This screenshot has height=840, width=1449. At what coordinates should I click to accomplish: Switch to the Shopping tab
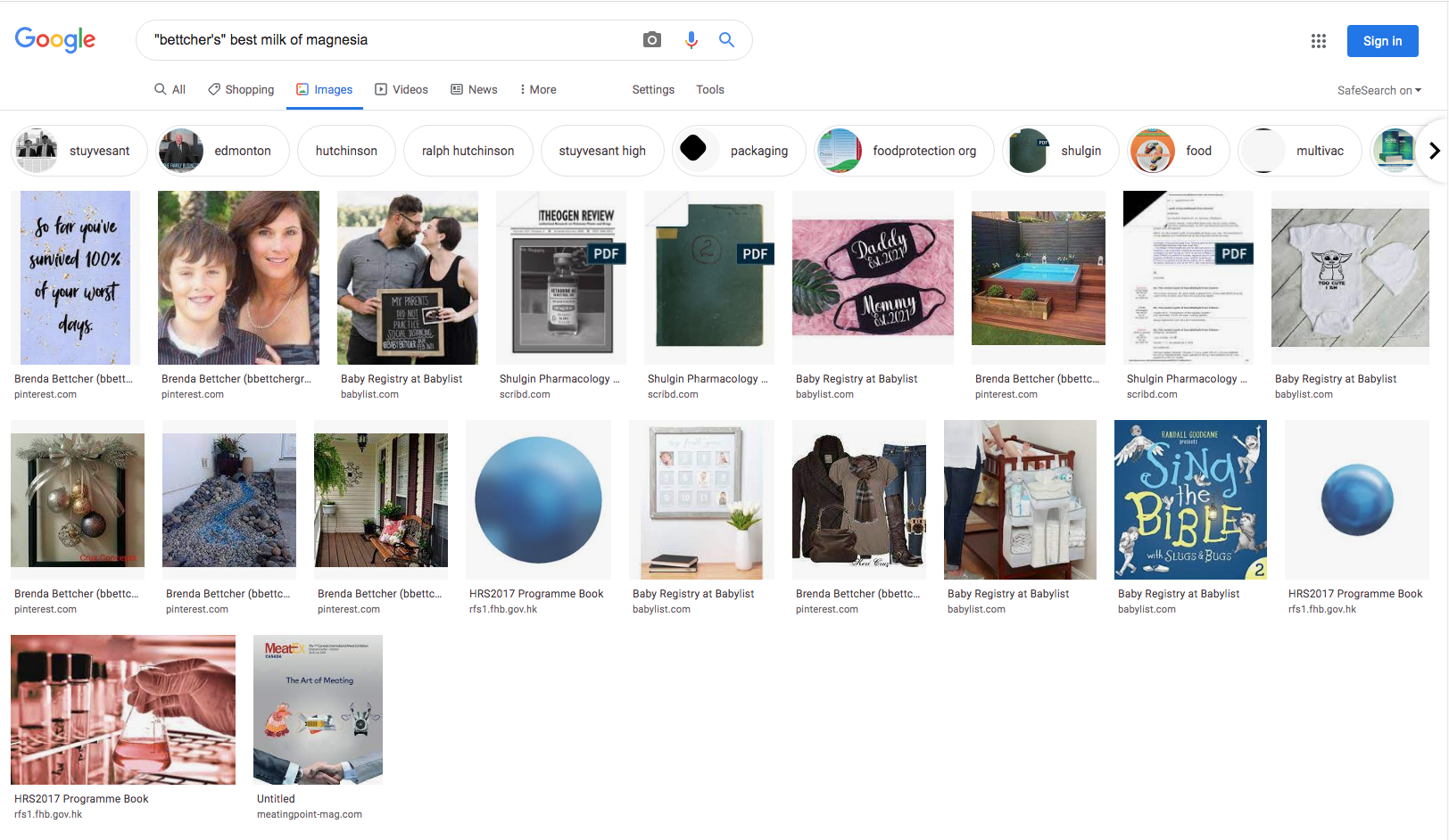(x=241, y=89)
